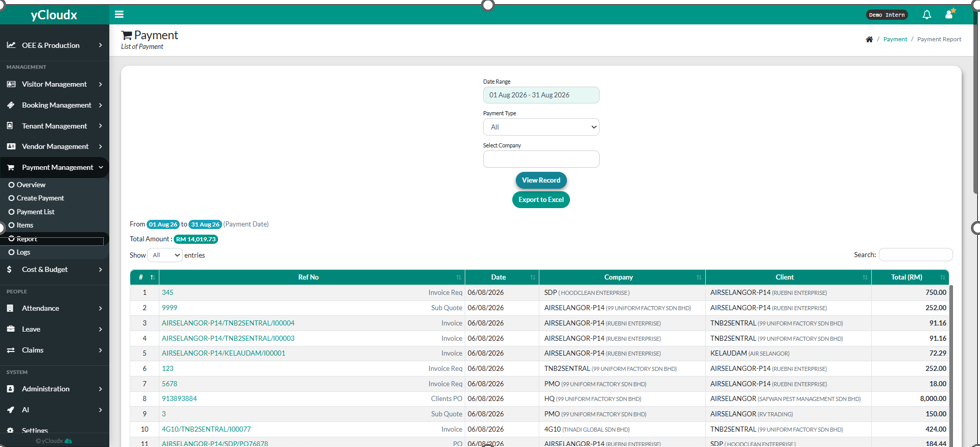980x447 pixels.
Task: Click the KELAUDAM client cell
Action: (789, 353)
